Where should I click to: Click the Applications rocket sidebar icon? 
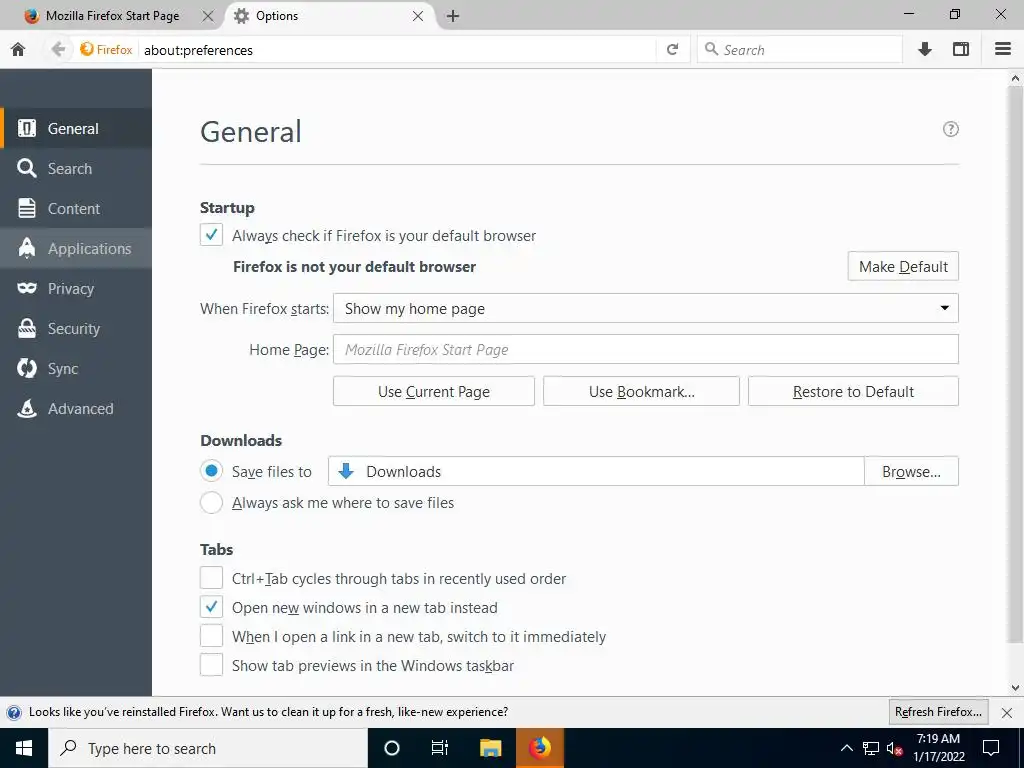click(x=27, y=248)
